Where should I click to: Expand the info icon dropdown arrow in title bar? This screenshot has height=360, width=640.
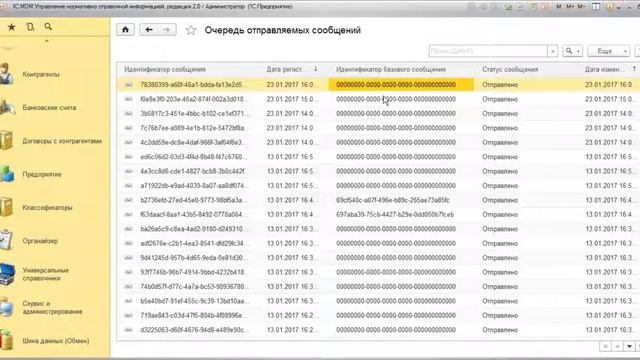618,8
